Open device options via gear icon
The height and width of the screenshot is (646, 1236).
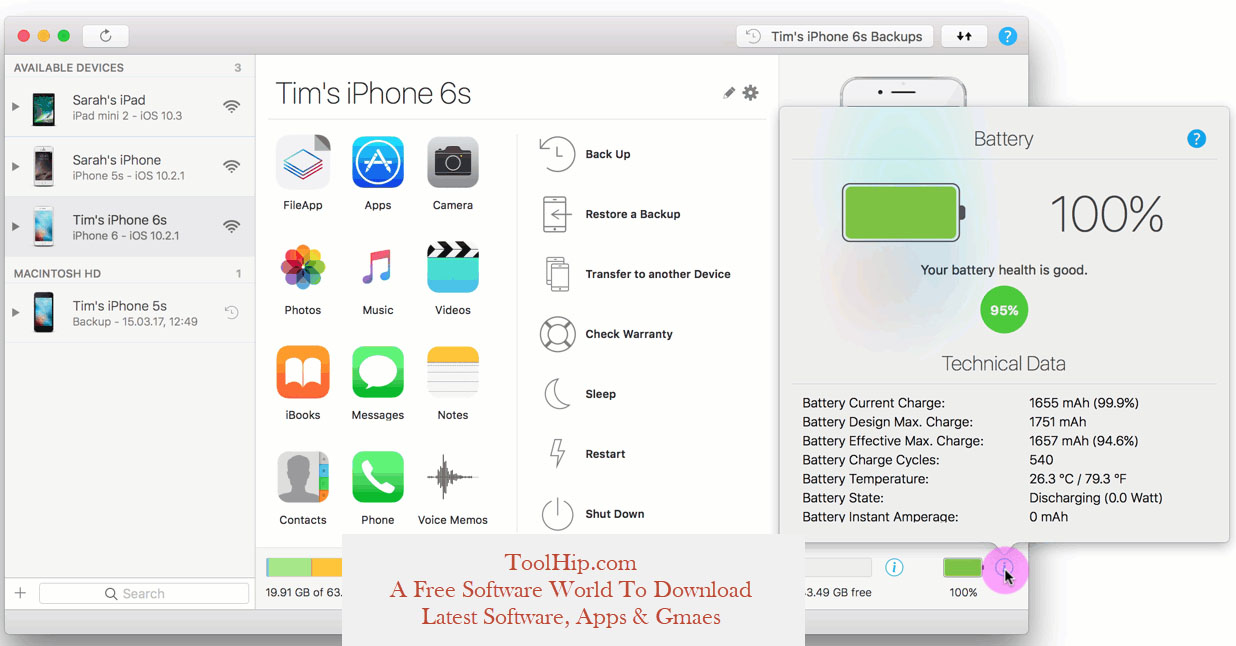point(751,93)
